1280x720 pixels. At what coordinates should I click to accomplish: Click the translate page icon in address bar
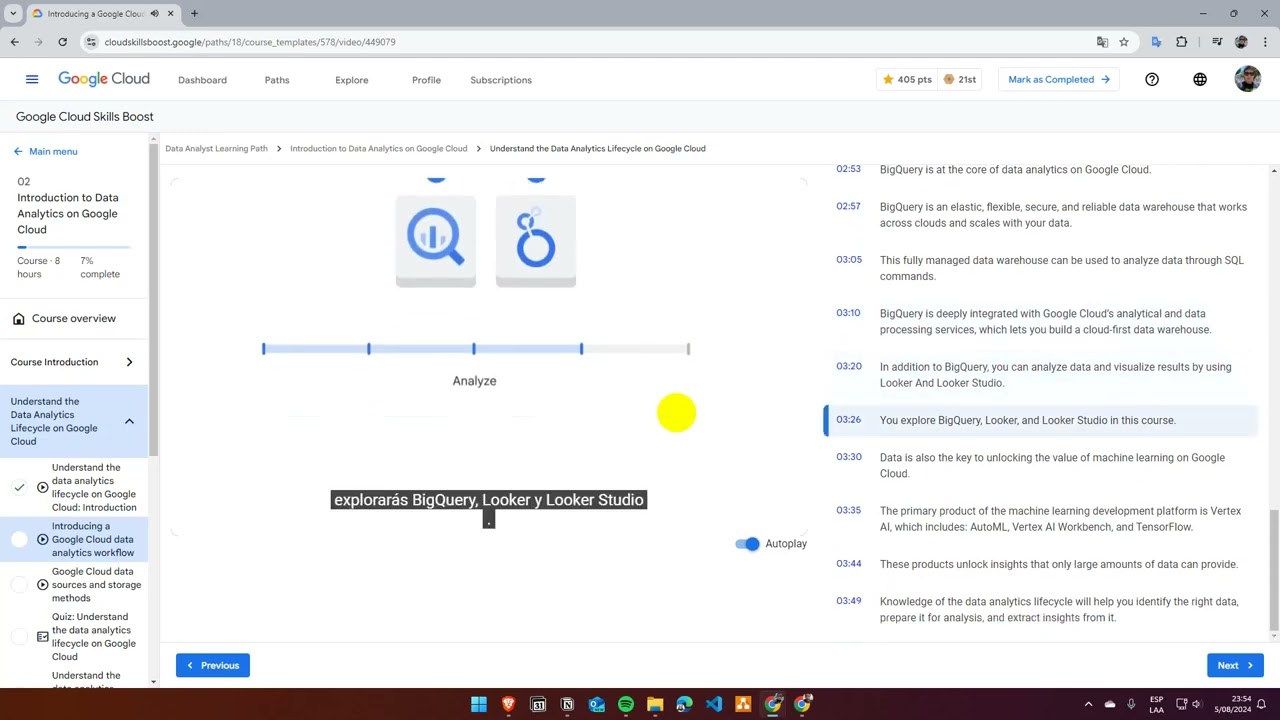[1102, 42]
